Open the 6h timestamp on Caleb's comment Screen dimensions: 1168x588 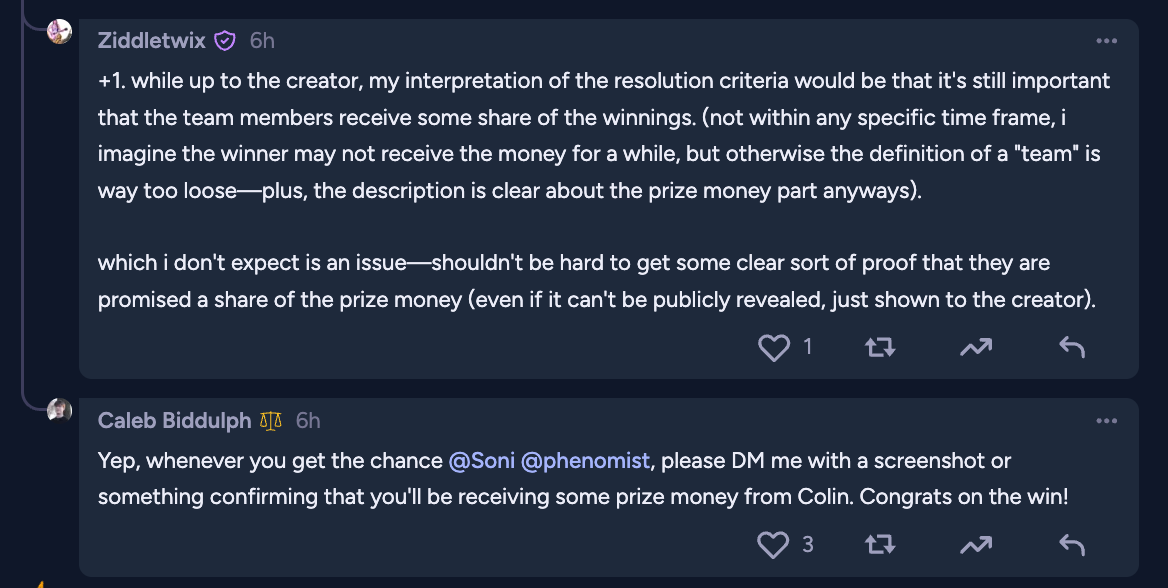[308, 421]
